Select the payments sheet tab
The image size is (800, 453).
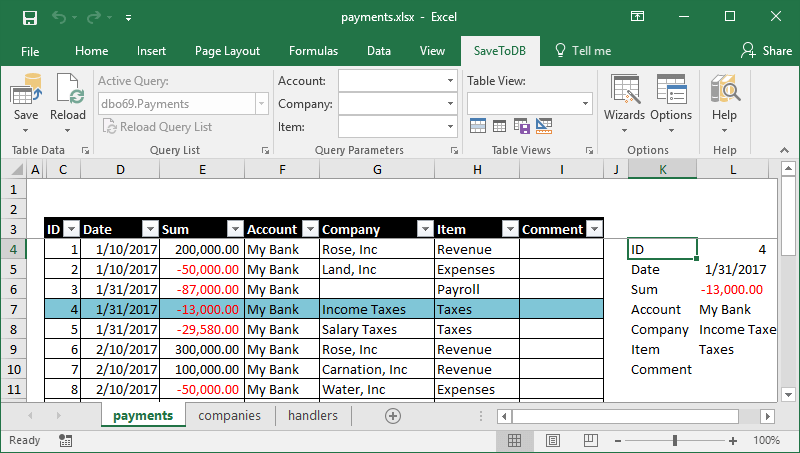(143, 416)
